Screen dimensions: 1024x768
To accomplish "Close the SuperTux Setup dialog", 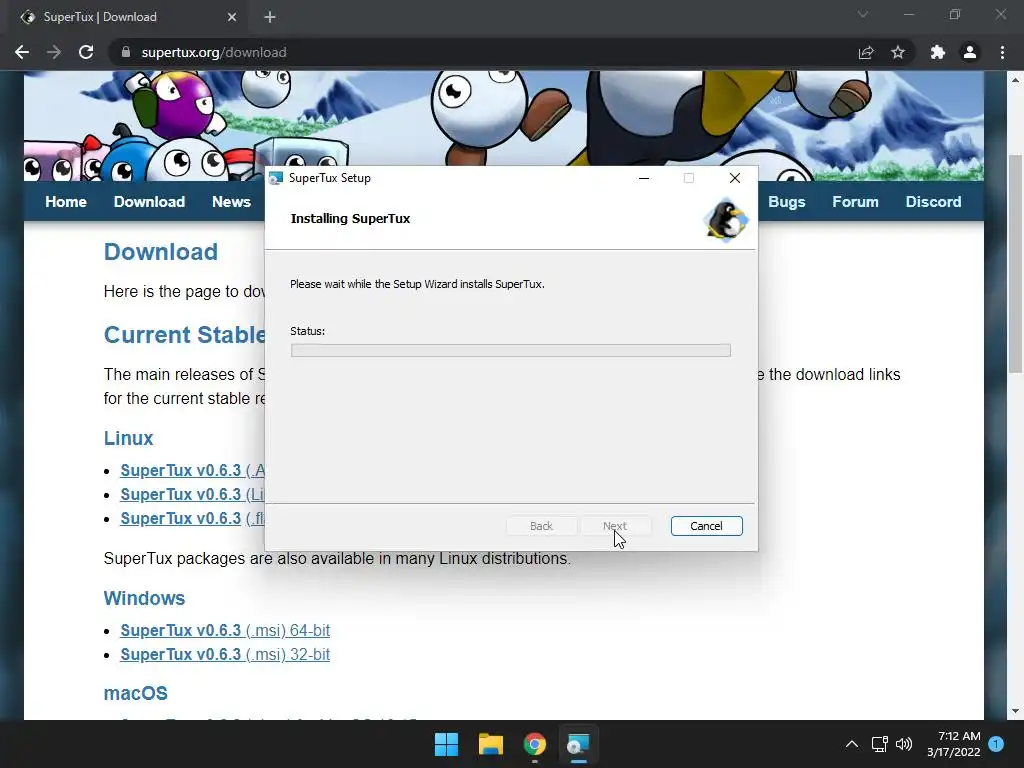I will pos(735,178).
